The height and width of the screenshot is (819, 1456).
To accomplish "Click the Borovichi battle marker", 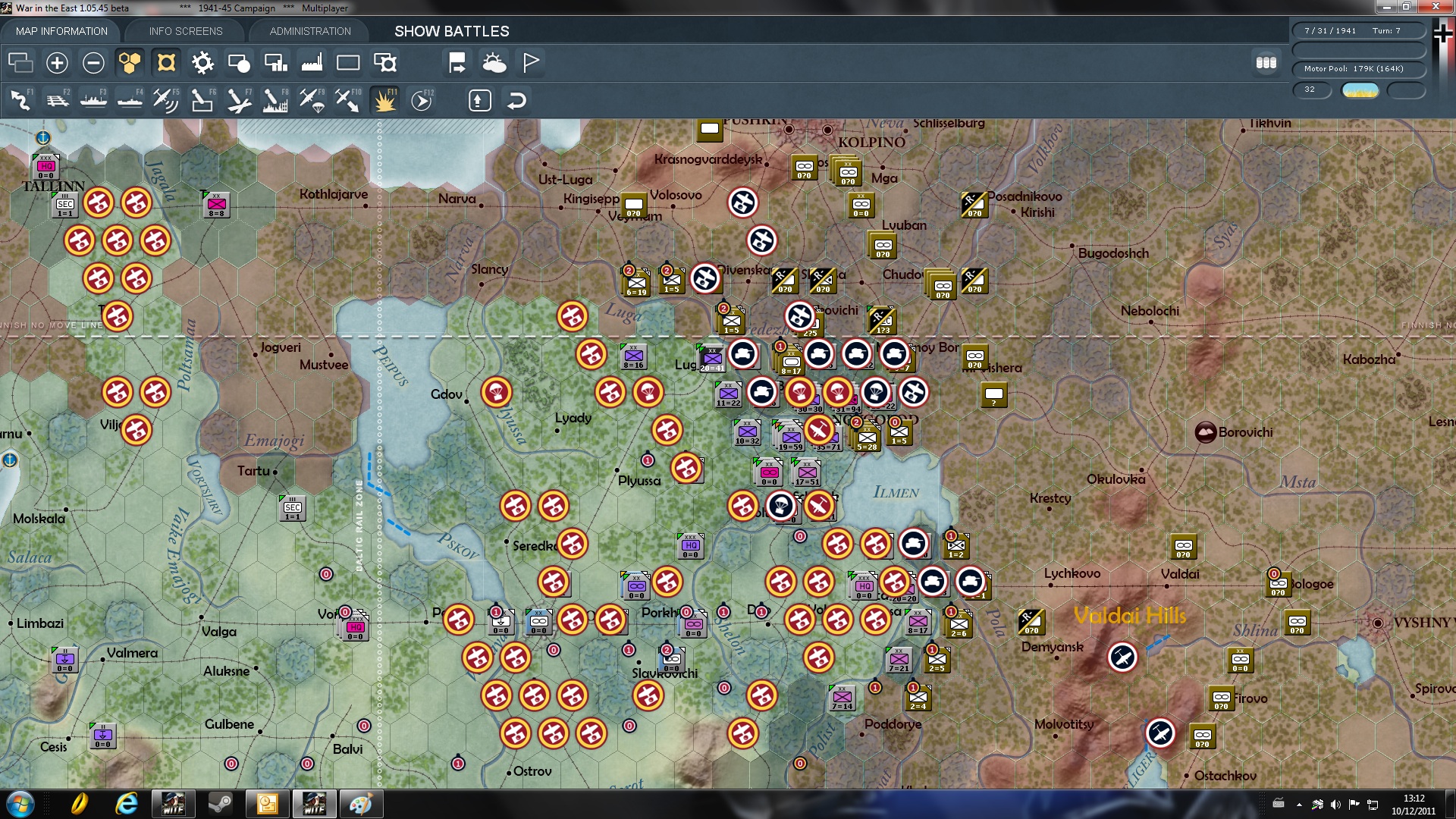I will coord(1205,432).
